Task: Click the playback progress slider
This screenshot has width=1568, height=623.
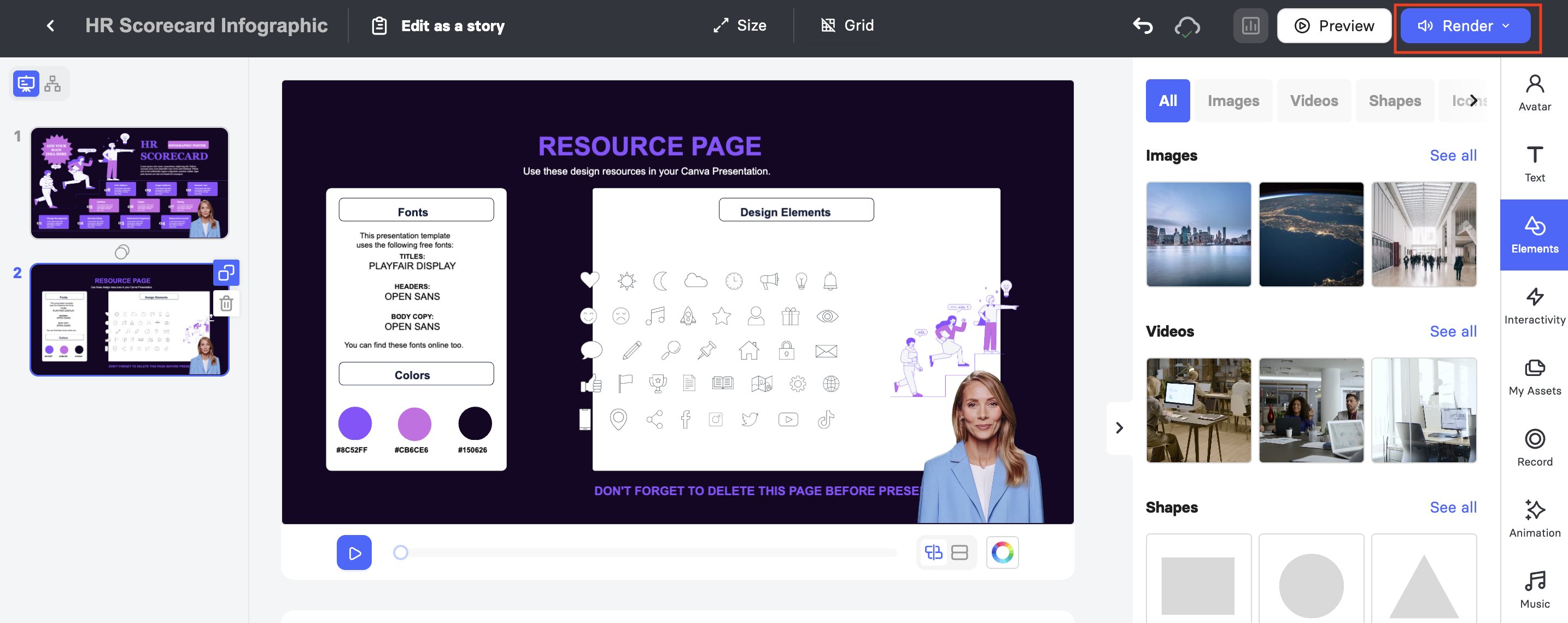Action: 645,553
